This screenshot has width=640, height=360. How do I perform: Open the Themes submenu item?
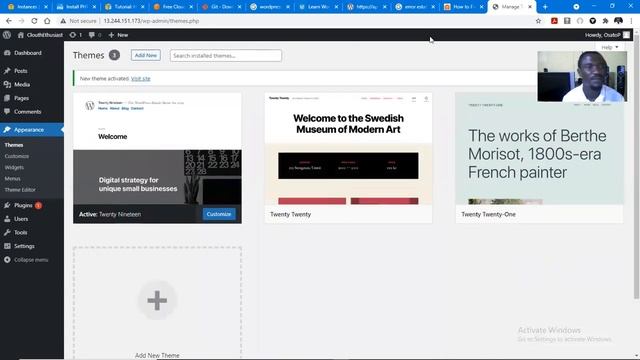pyautogui.click(x=14, y=145)
